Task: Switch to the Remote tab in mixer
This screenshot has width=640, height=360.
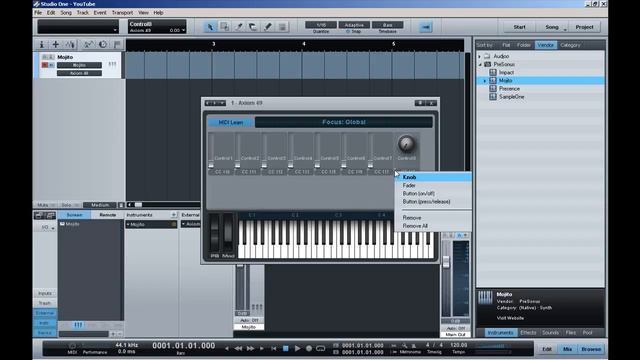Action: (108, 215)
